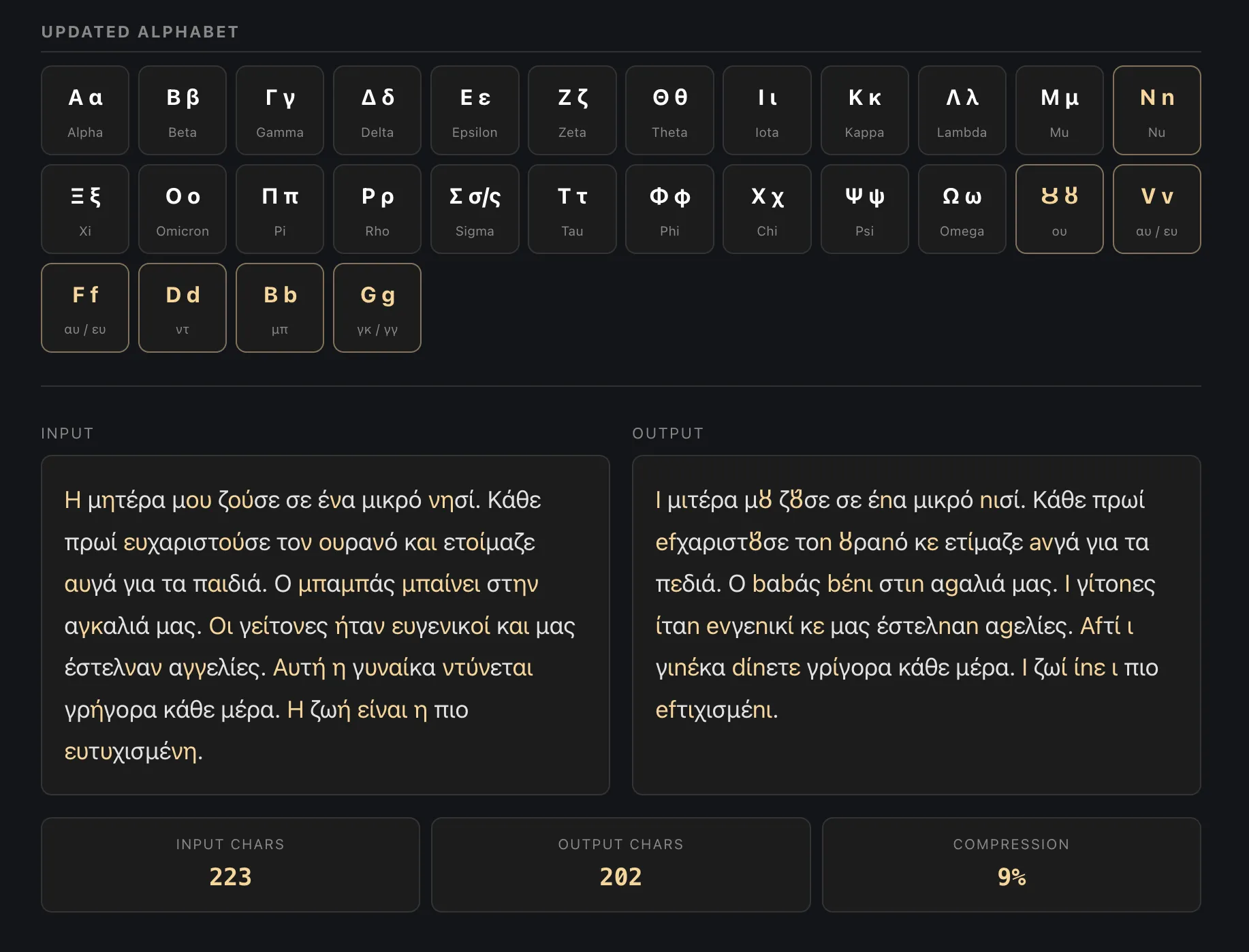Select the Sigma tile showing σ/ς
Image resolution: width=1249 pixels, height=952 pixels.
[x=475, y=209]
